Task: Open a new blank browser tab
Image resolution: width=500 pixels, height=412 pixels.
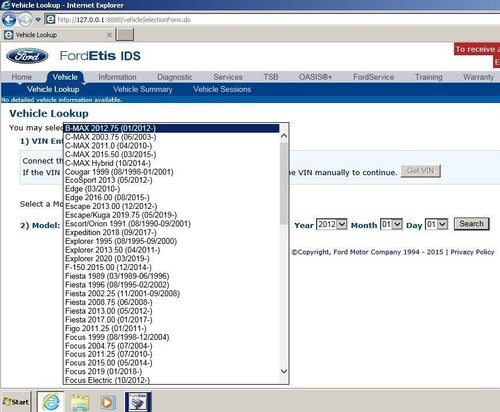Action: click(x=125, y=35)
